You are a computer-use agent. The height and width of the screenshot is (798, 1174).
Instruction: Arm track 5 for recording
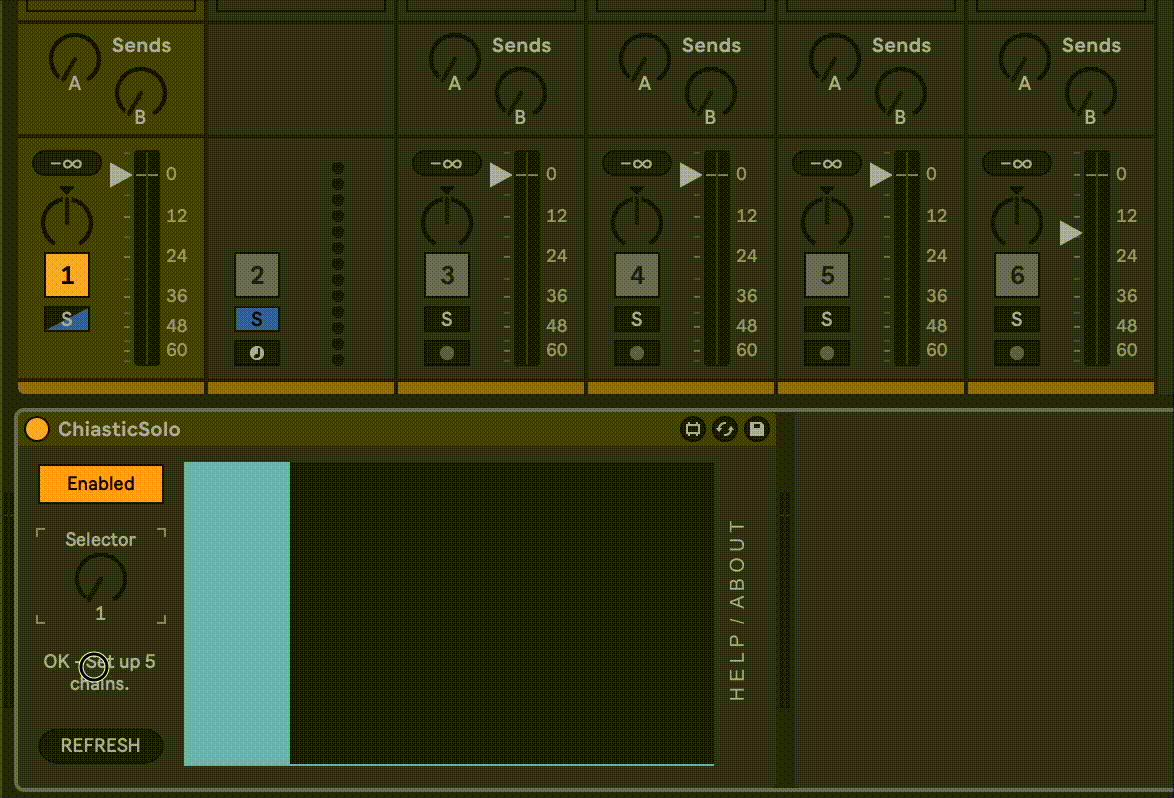pyautogui.click(x=827, y=353)
